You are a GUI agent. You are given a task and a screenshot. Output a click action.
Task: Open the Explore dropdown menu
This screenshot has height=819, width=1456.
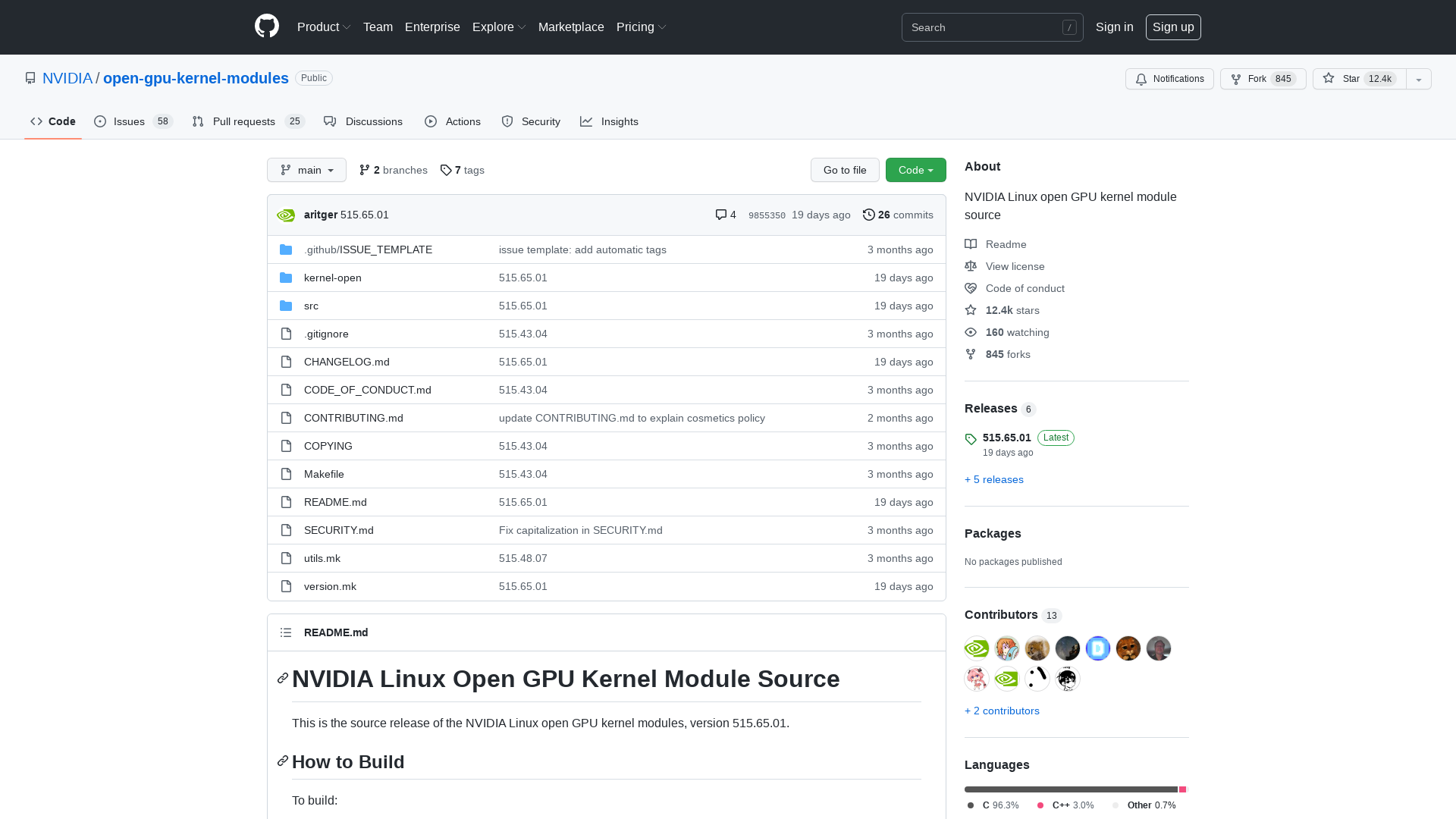click(x=499, y=27)
